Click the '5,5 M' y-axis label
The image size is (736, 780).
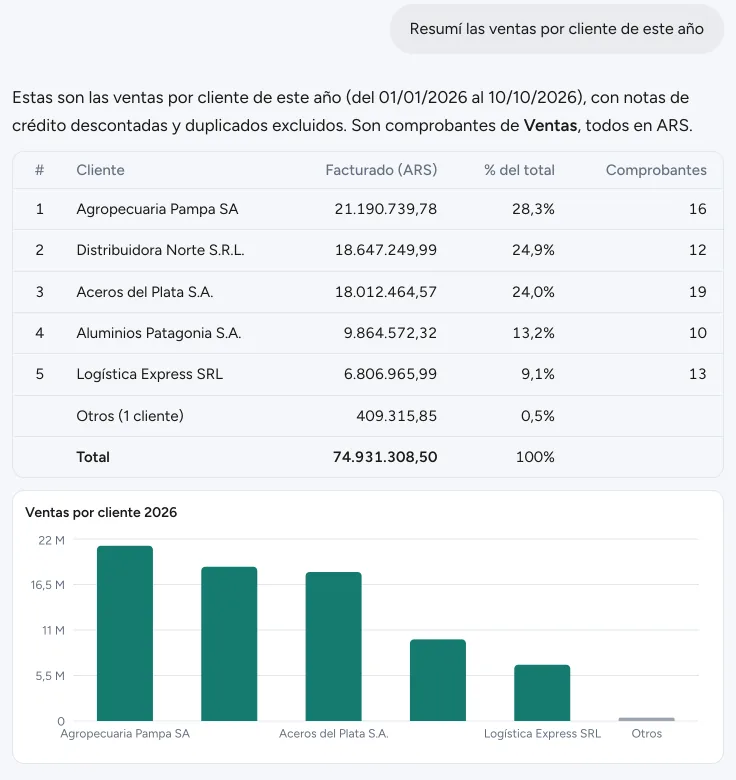50,676
